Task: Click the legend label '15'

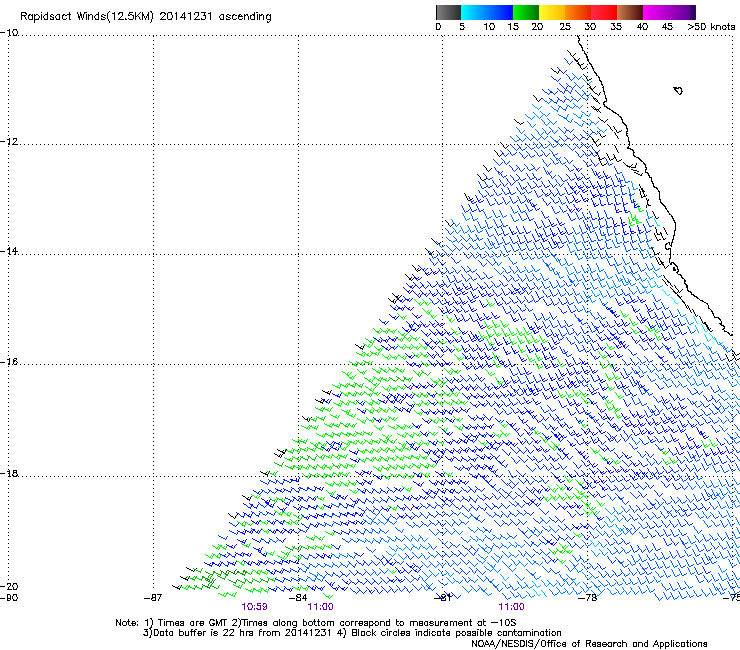Action: pyautogui.click(x=513, y=27)
